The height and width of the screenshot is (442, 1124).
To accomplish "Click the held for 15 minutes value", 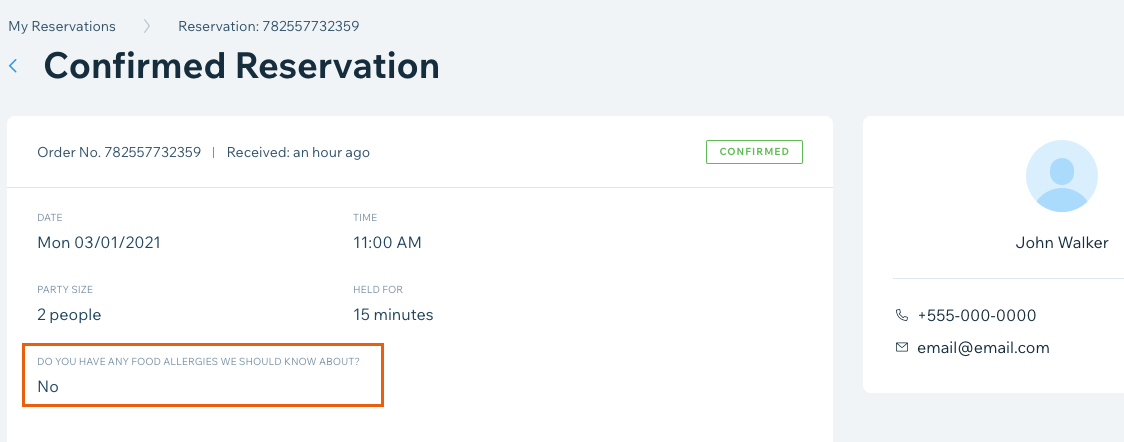I will [x=394, y=314].
